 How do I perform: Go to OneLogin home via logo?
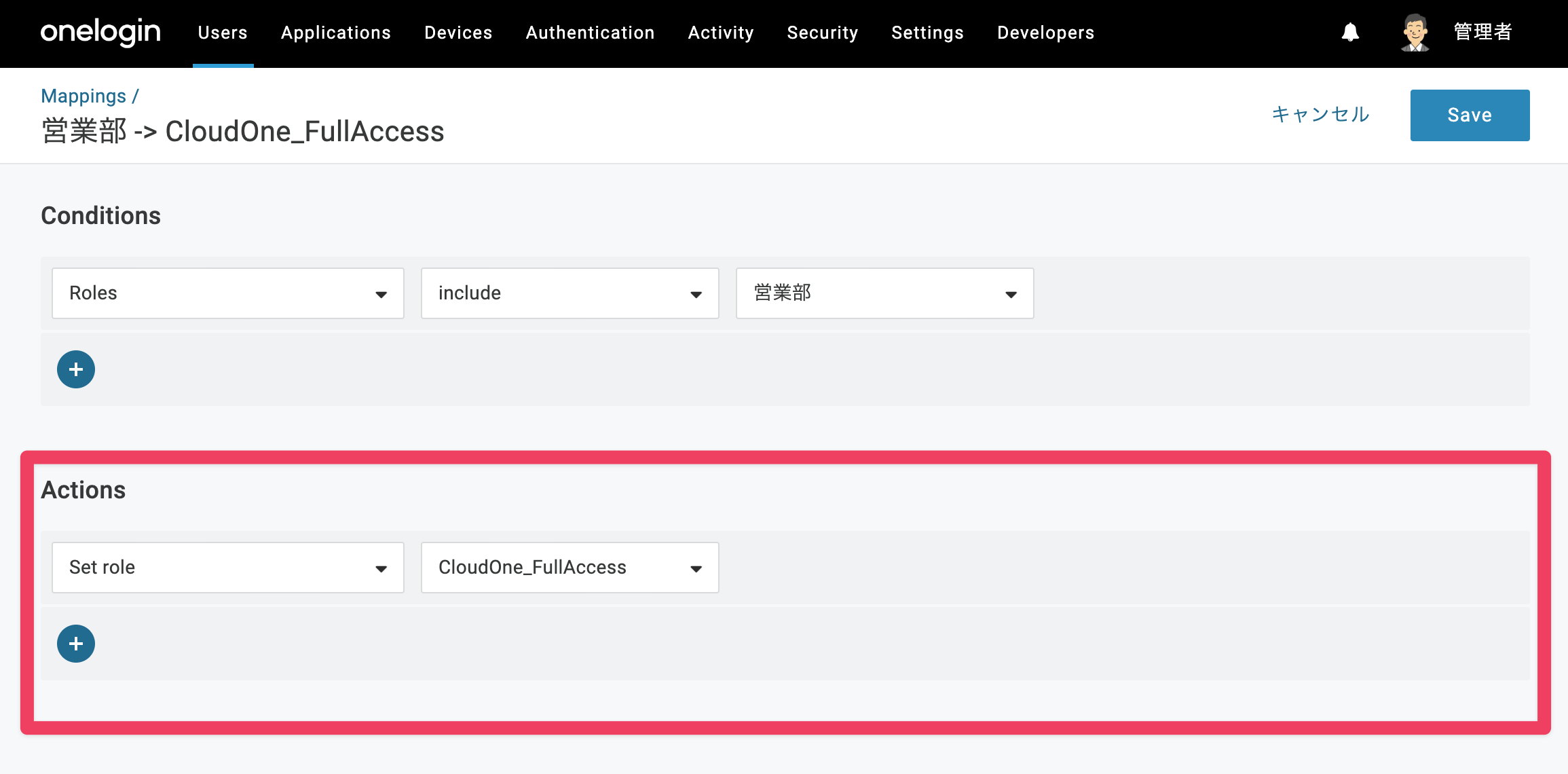pos(100,32)
